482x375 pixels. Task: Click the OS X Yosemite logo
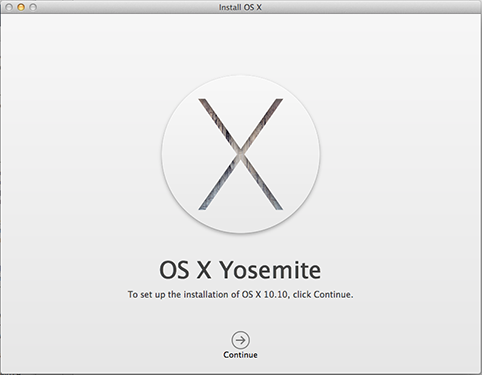241,154
